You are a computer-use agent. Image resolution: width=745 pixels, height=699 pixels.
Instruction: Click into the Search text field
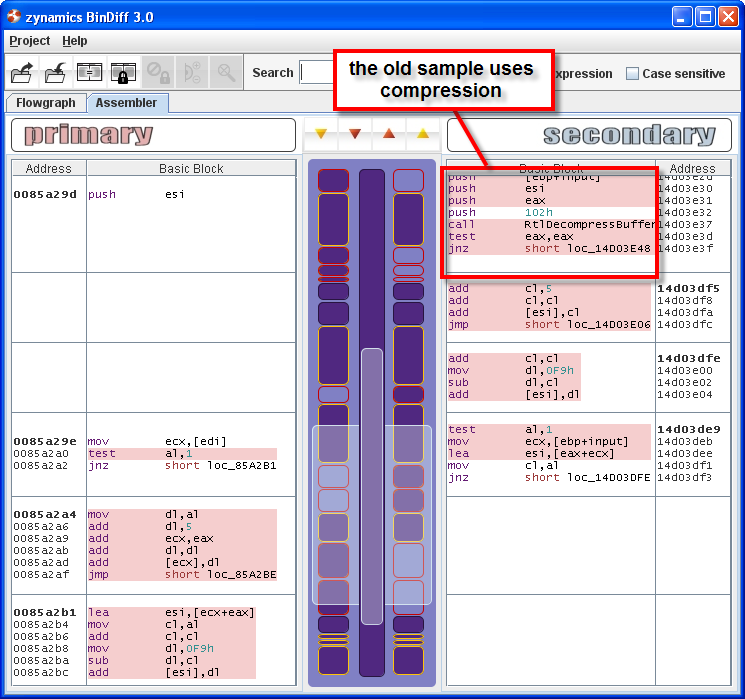[315, 72]
